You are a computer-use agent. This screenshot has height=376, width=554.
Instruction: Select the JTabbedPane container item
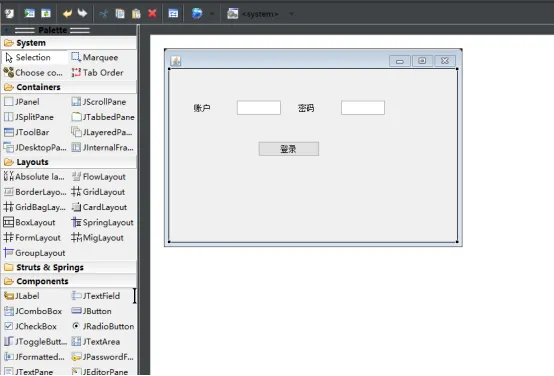click(103, 117)
